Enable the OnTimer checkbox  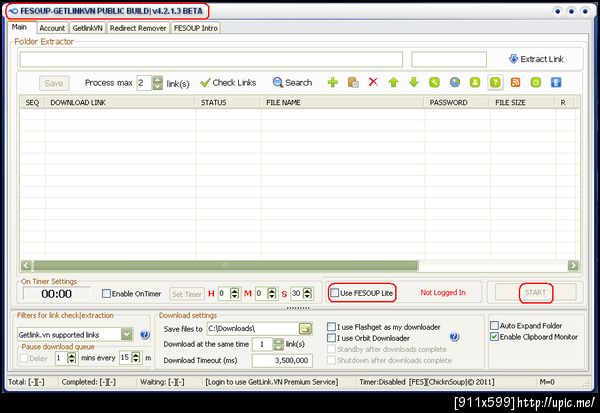106,294
